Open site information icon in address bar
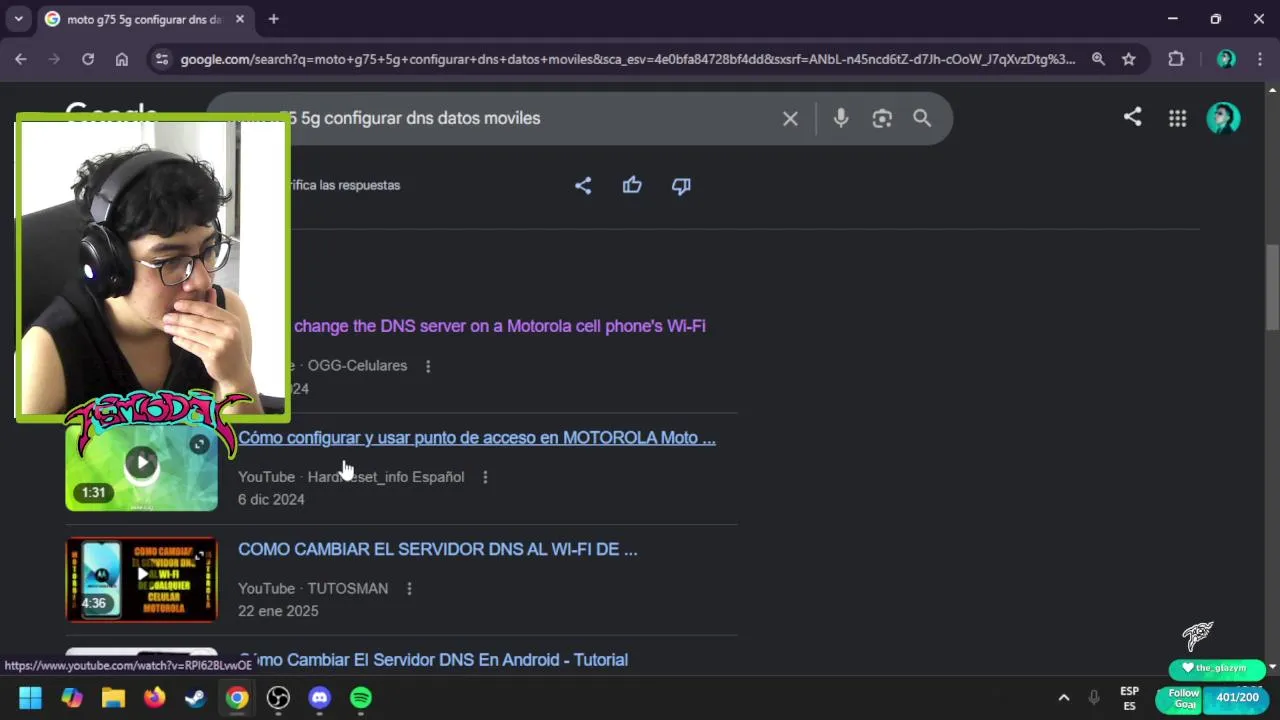The width and height of the screenshot is (1280, 720). 162,59
